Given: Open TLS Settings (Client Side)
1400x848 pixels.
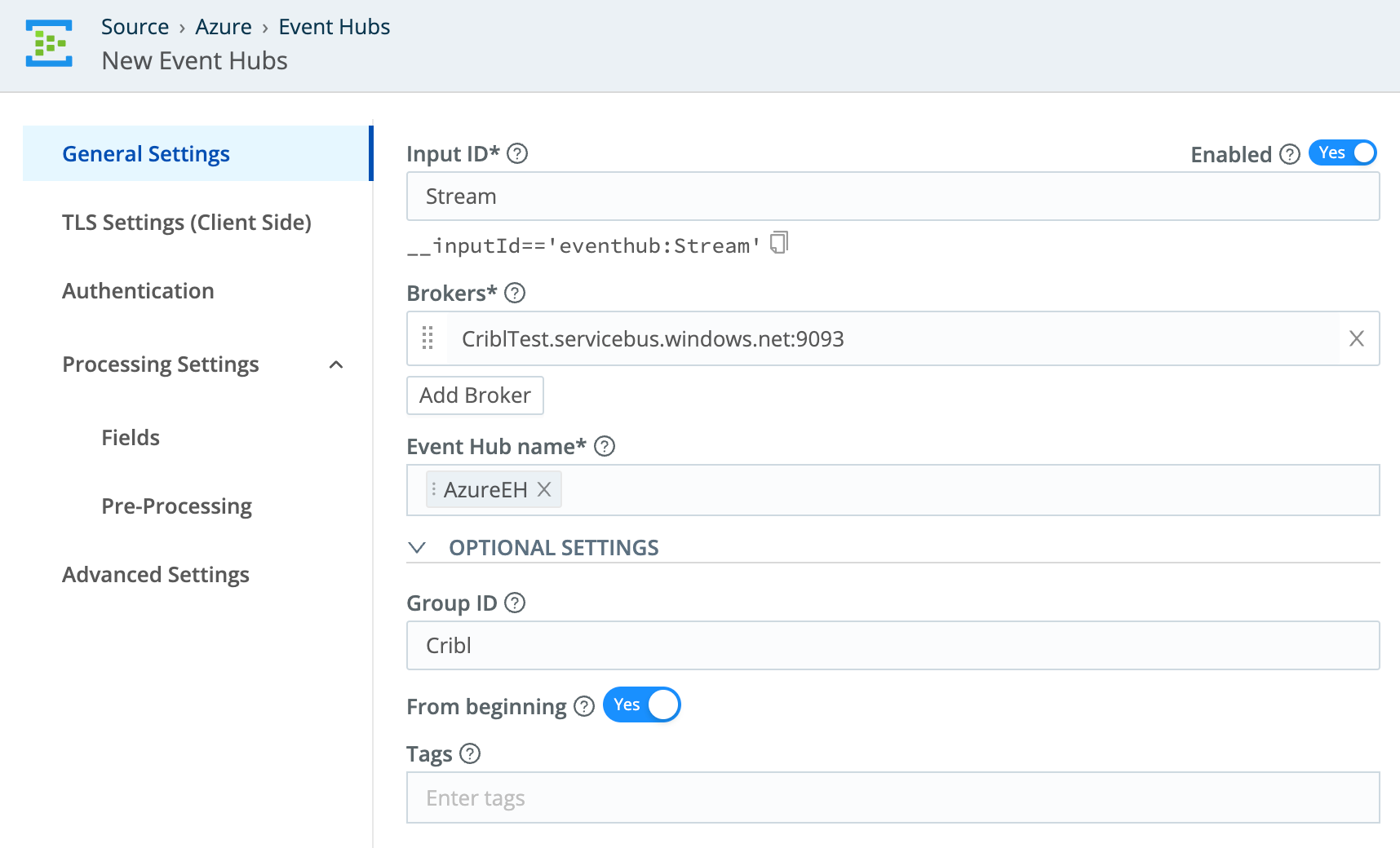Looking at the screenshot, I should [x=186, y=222].
